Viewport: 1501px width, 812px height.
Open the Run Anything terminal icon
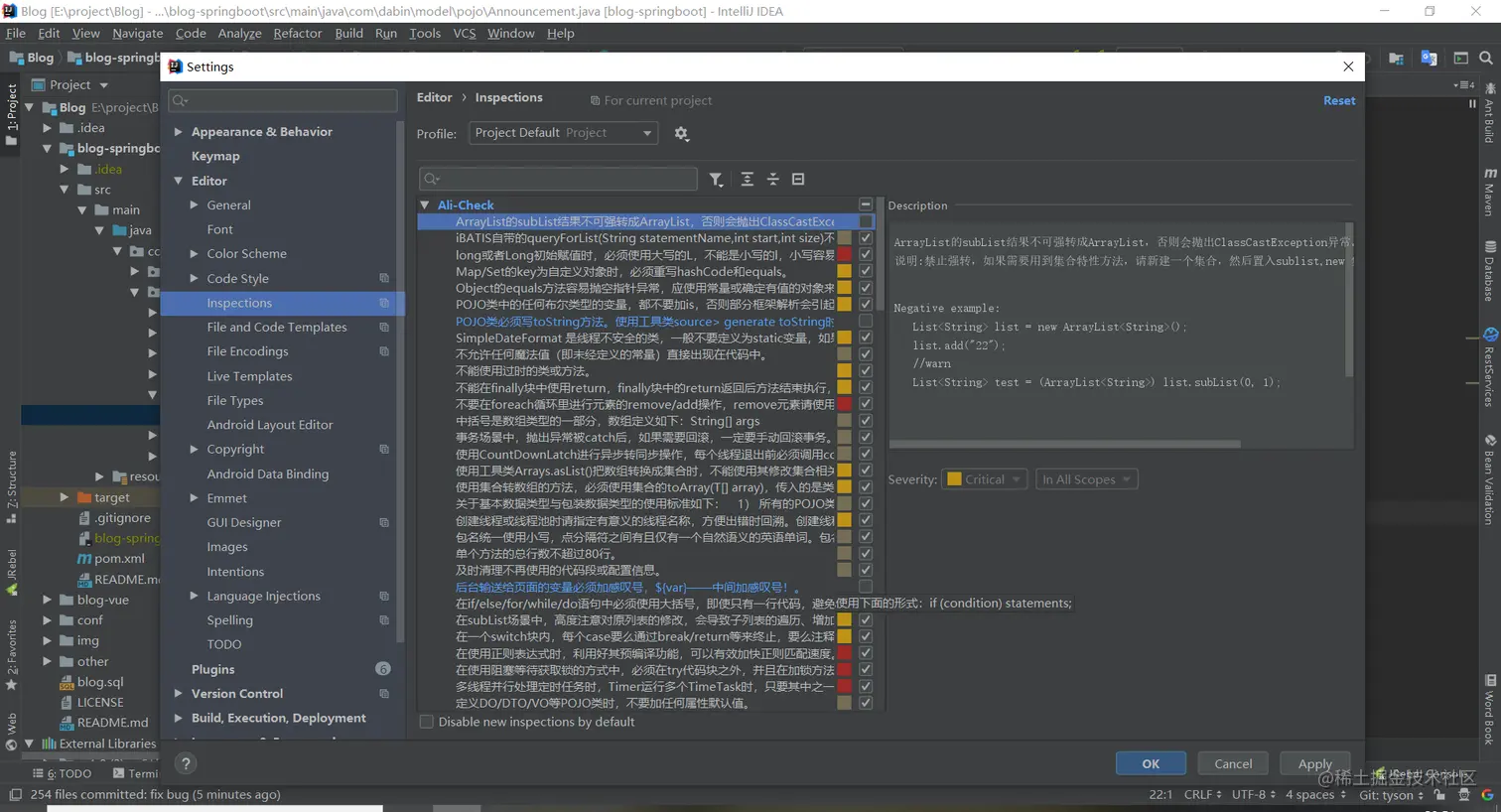1460,58
